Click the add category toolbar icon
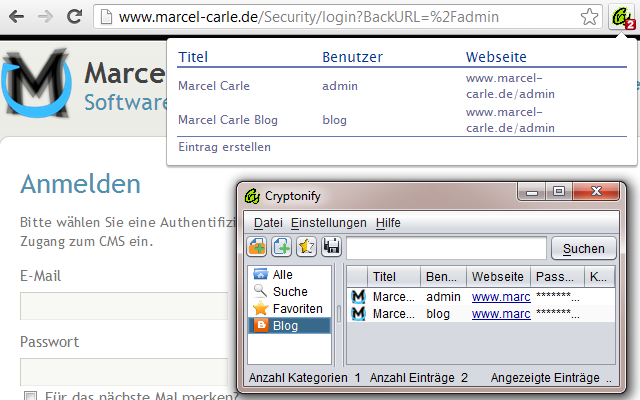The width and height of the screenshot is (640, 400). 257,247
